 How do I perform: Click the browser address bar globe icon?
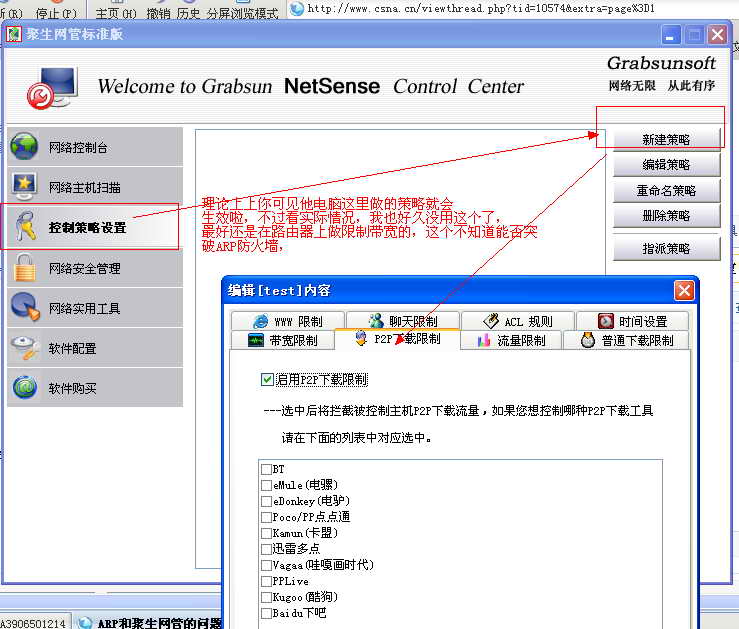[296, 8]
